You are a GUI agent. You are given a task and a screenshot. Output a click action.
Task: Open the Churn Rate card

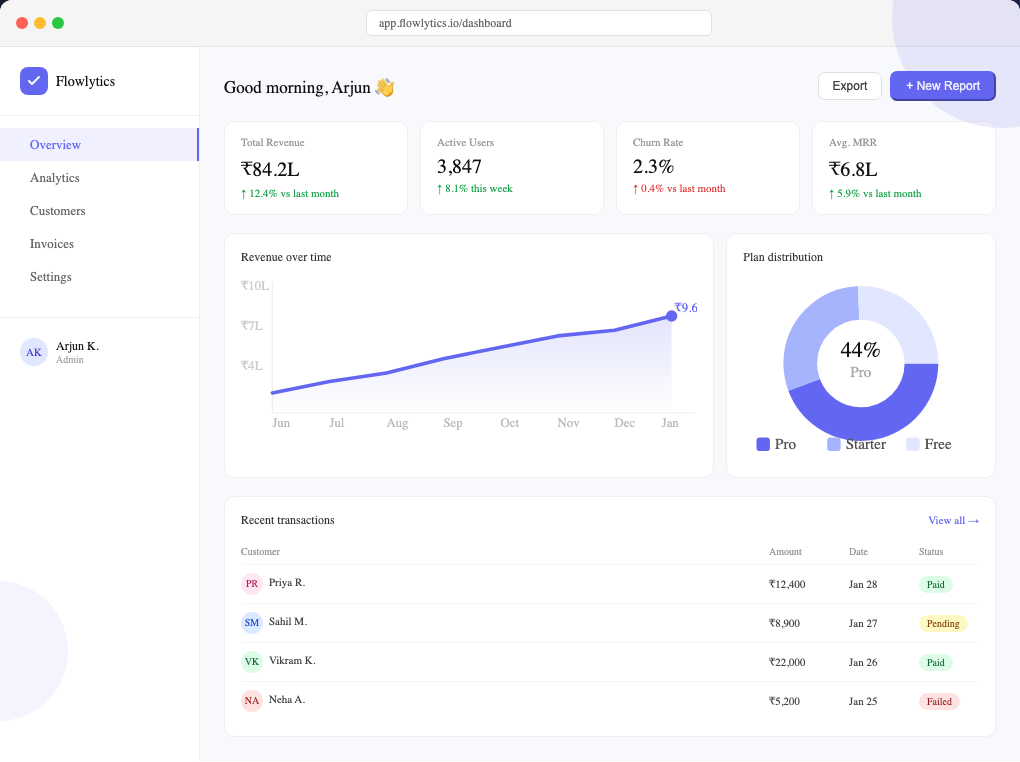pyautogui.click(x=708, y=168)
